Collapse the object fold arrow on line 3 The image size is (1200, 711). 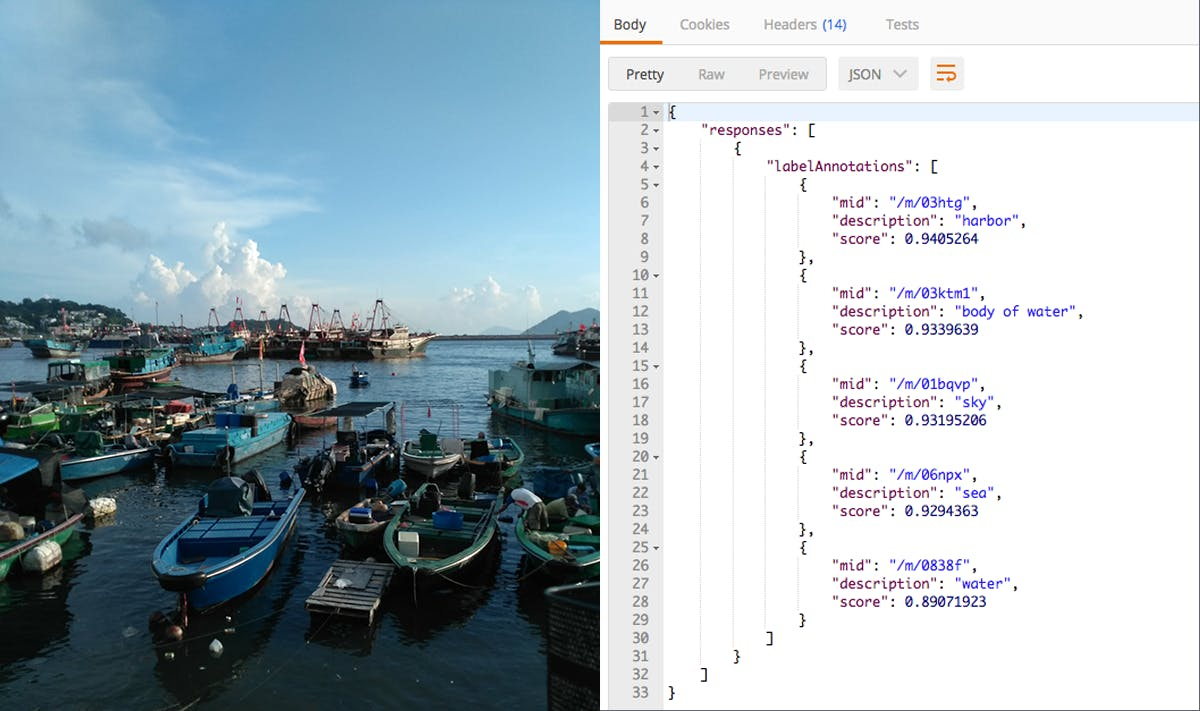click(657, 148)
